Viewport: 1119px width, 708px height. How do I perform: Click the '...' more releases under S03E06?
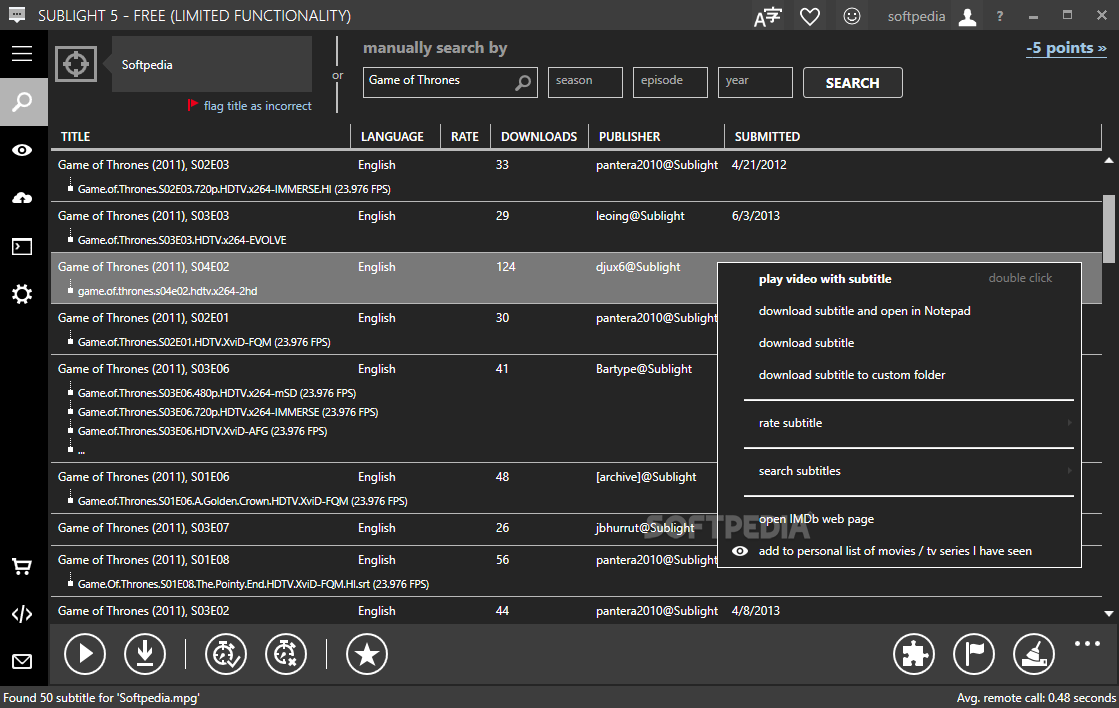tap(81, 450)
